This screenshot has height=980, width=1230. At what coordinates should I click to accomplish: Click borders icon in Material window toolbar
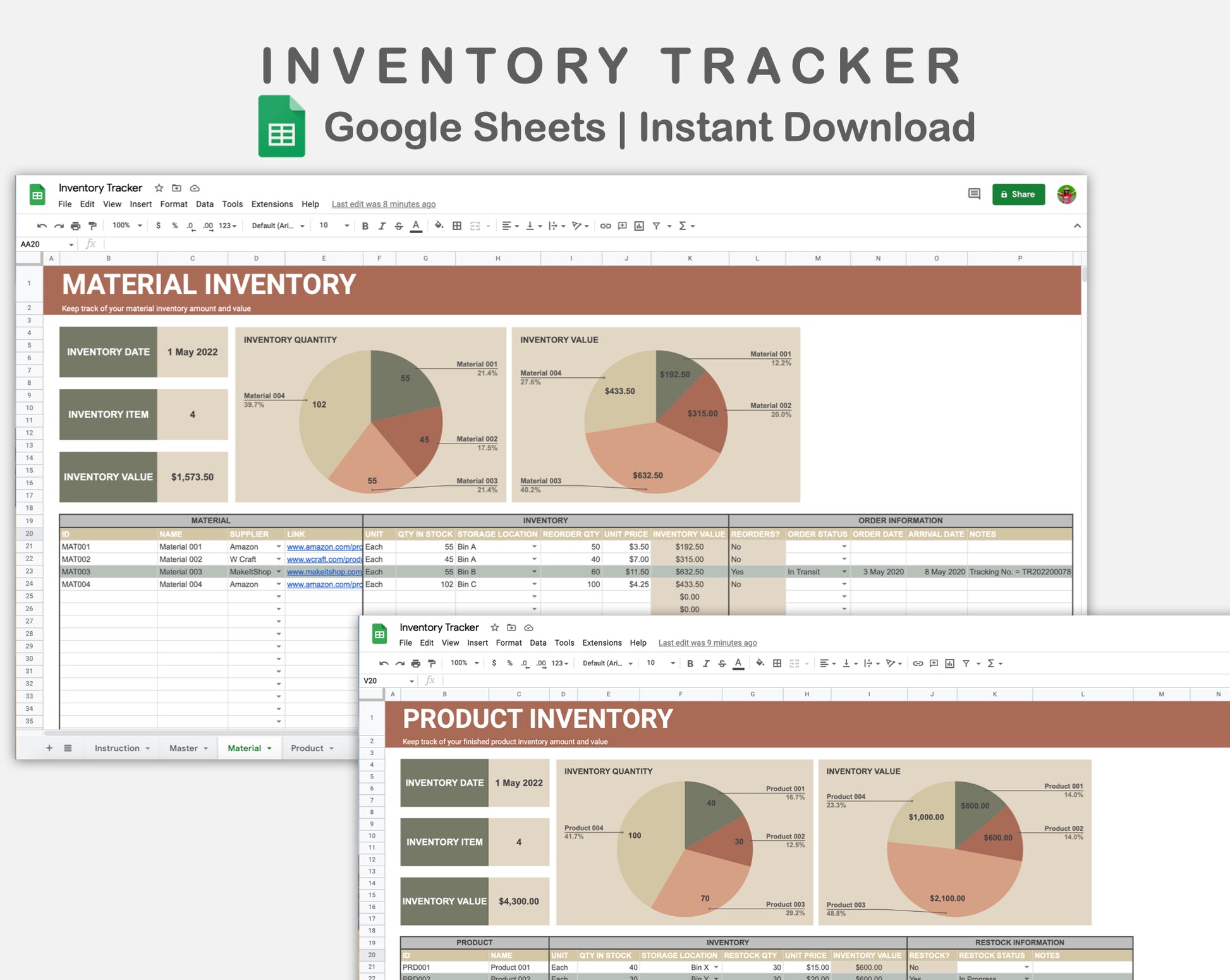[x=457, y=226]
